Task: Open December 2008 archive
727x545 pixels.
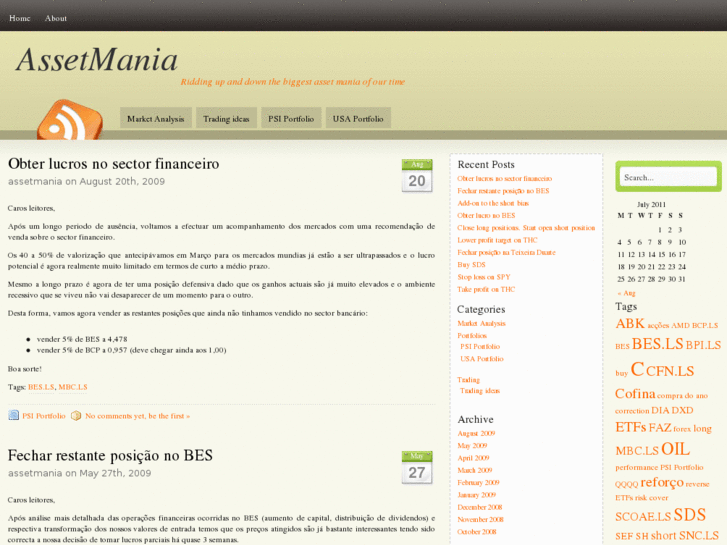Action: pyautogui.click(x=480, y=507)
